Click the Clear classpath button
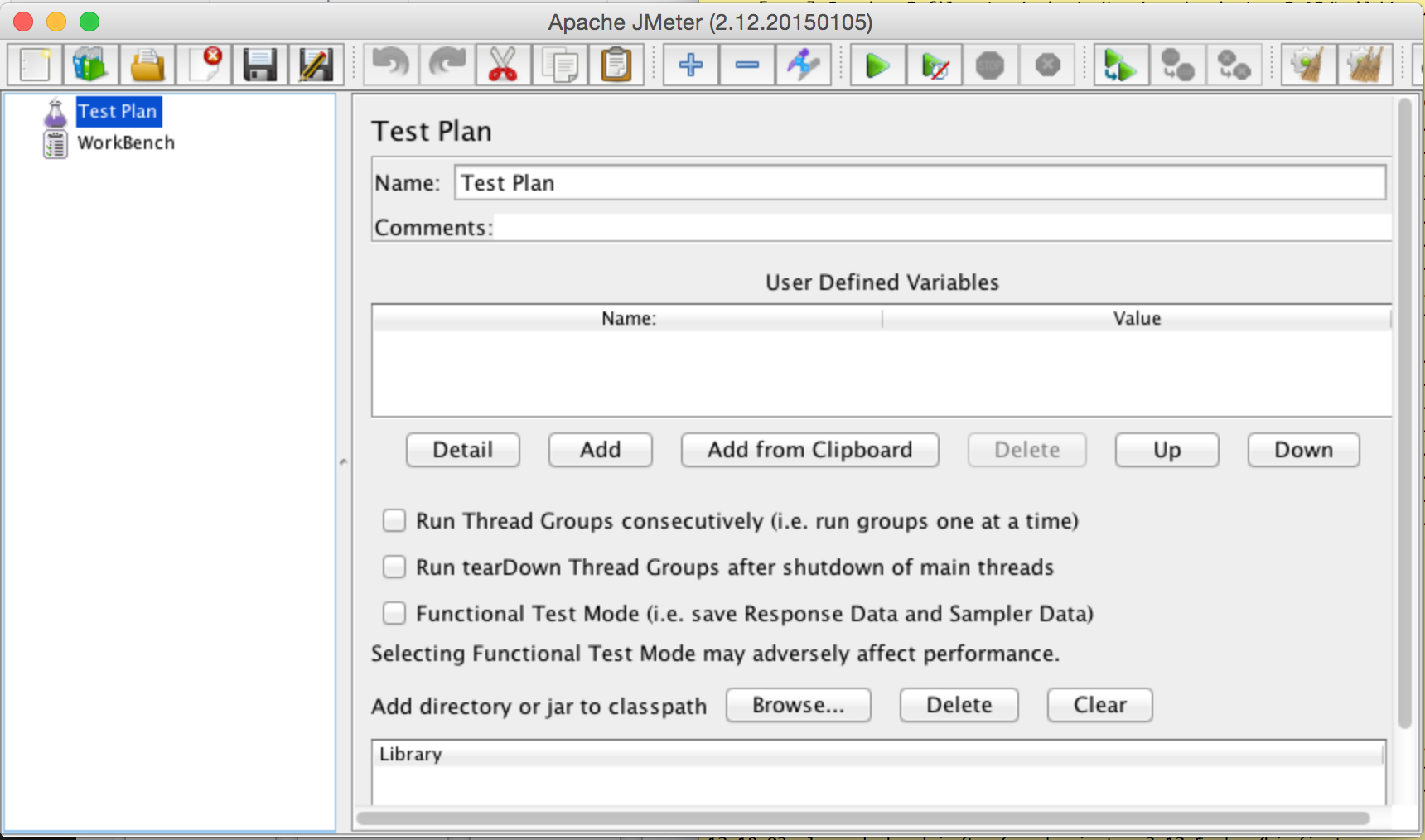The width and height of the screenshot is (1425, 840). coord(1100,705)
